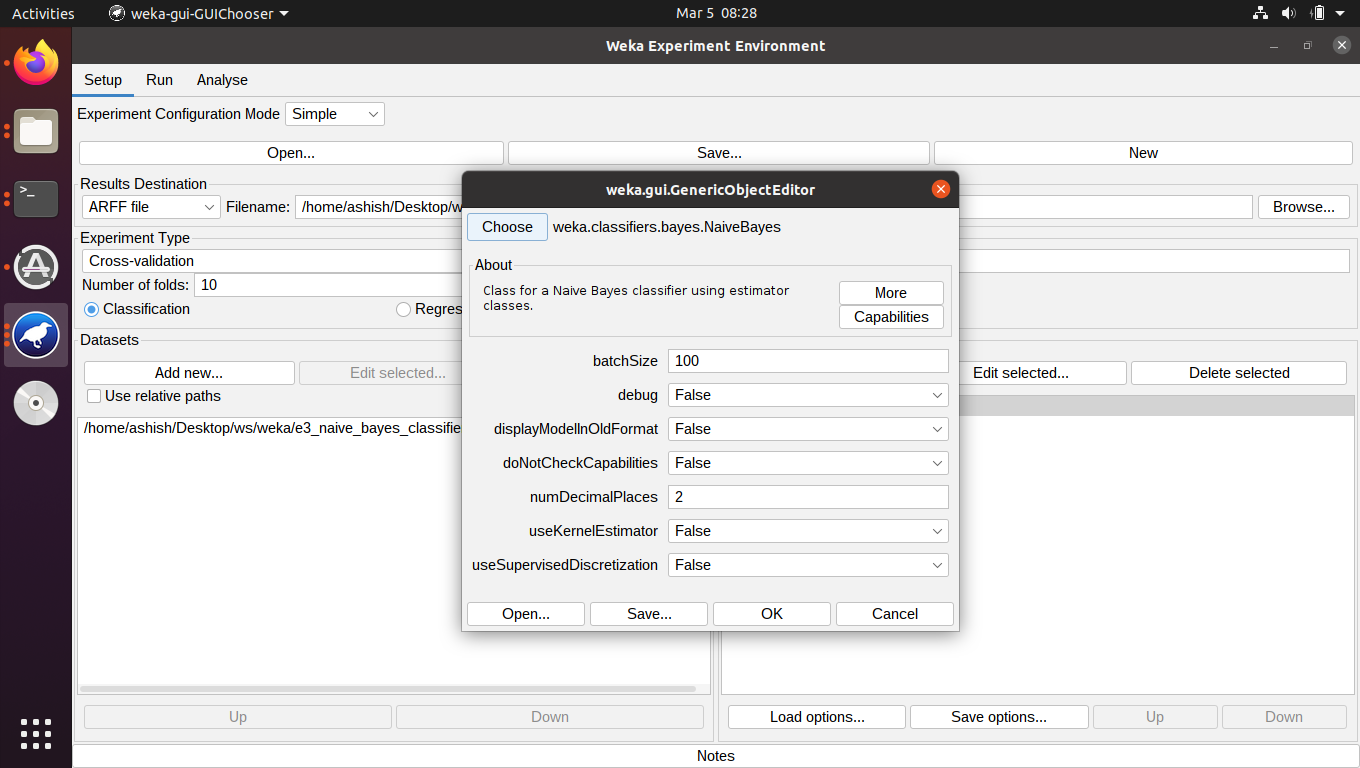Switch to the Analyse tab

(222, 80)
